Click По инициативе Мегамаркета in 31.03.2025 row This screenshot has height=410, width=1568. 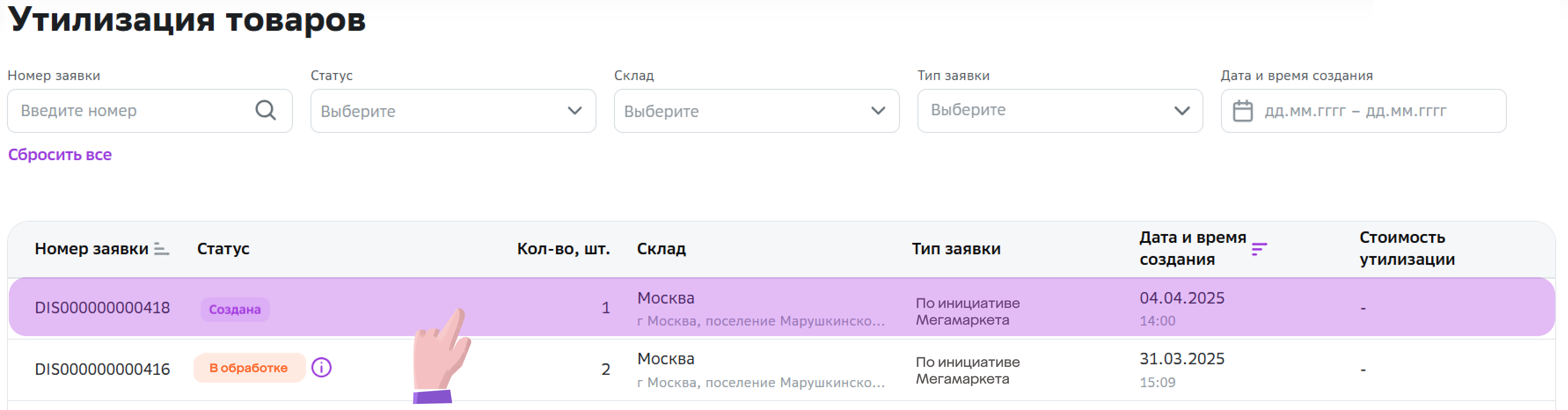pyautogui.click(x=967, y=370)
